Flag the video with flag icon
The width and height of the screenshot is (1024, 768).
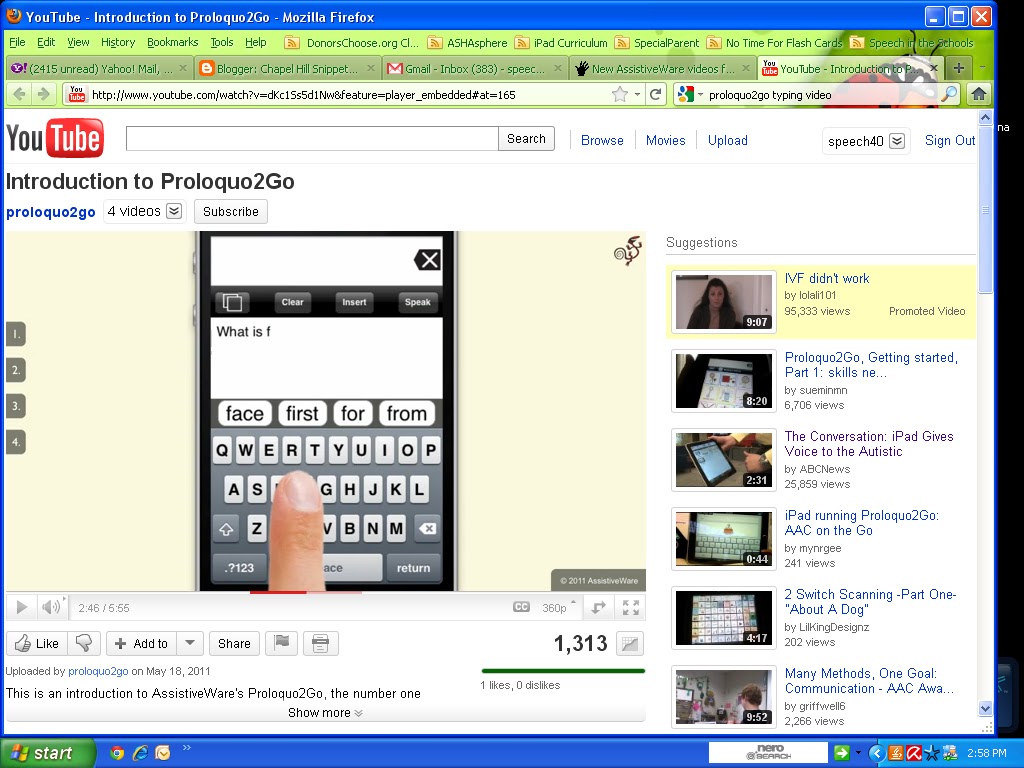click(281, 643)
